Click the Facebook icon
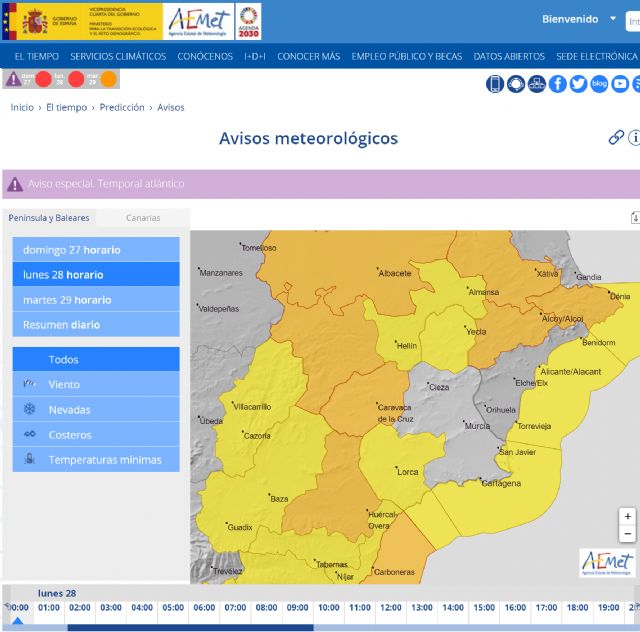This screenshot has width=640, height=632. 558,84
